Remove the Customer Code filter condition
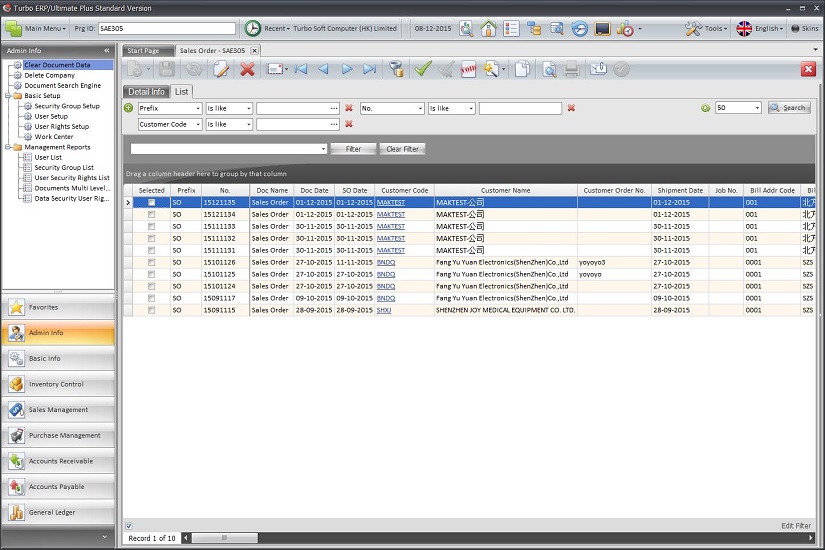Viewport: 825px width, 550px height. coord(348,124)
